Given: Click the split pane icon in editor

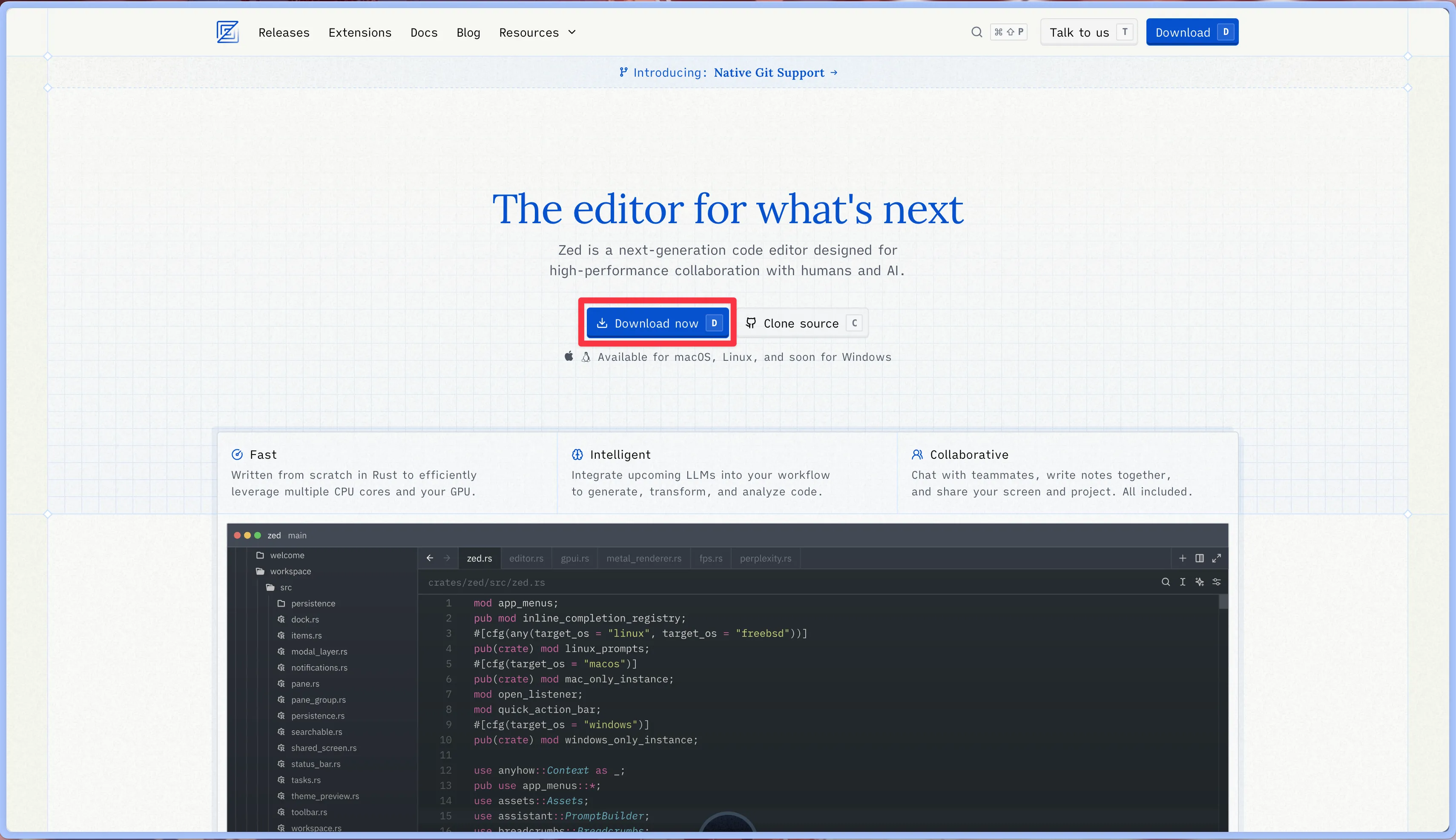Looking at the screenshot, I should (x=1199, y=558).
